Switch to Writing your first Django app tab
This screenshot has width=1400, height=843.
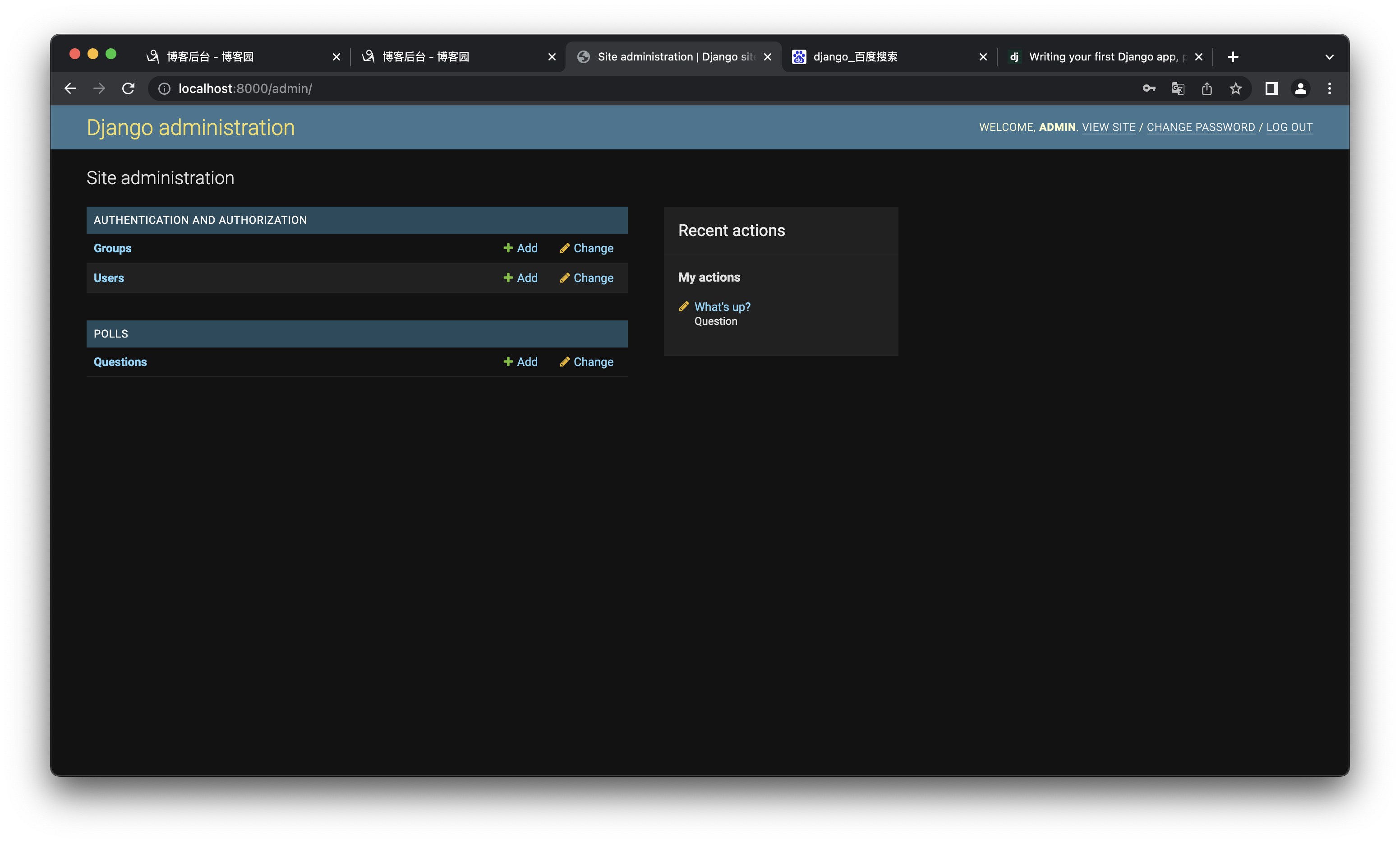click(x=1101, y=57)
